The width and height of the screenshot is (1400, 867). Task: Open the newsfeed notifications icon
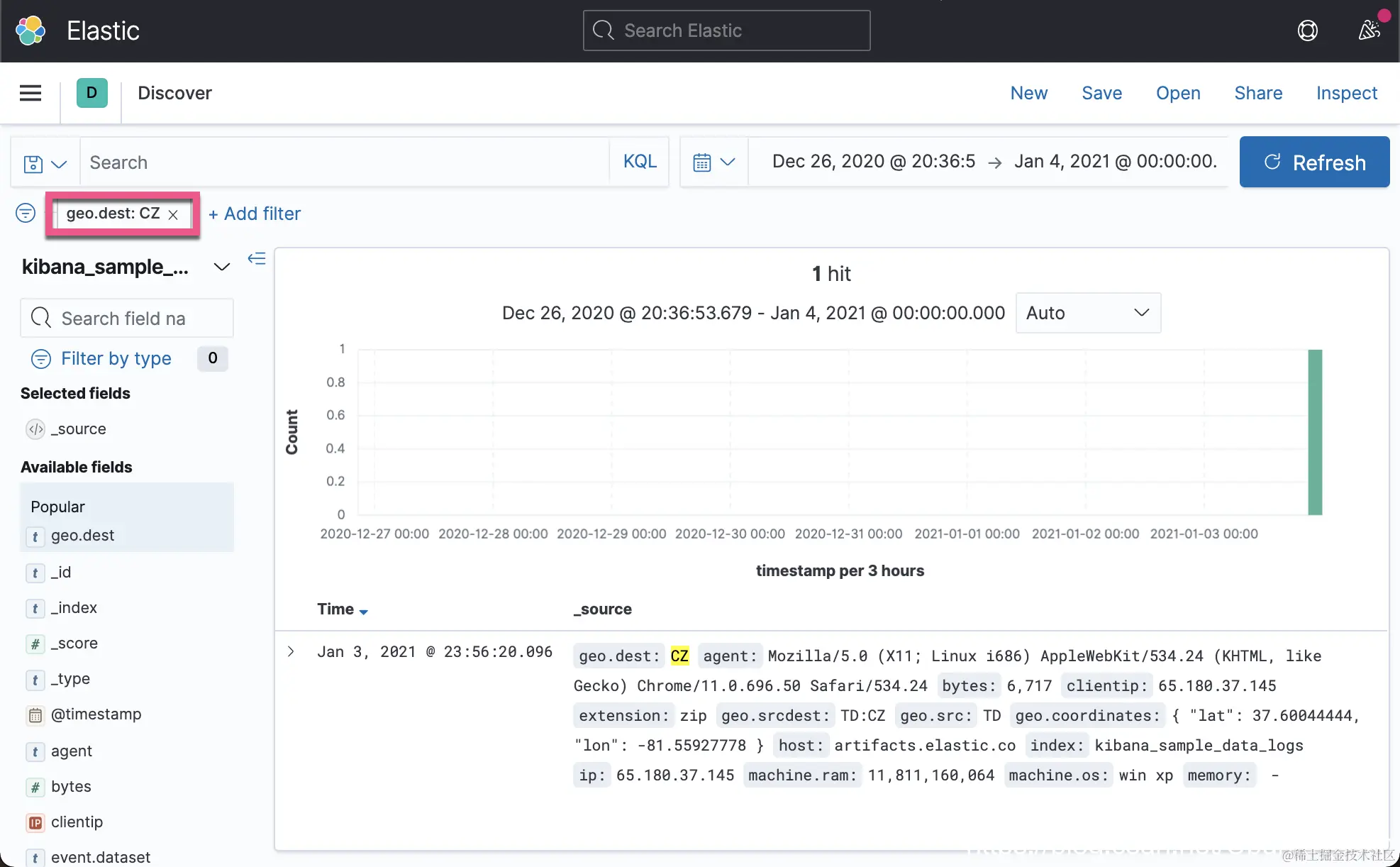[x=1369, y=31]
